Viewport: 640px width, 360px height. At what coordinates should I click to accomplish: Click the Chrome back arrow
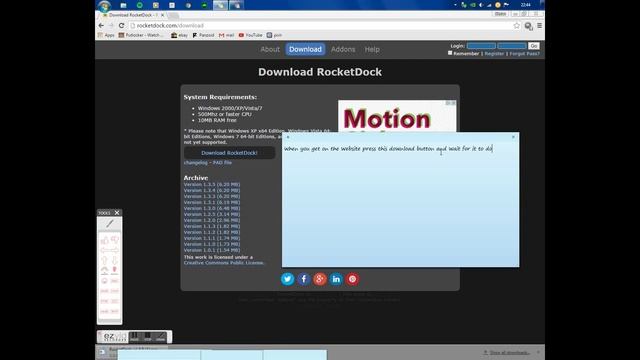point(101,25)
